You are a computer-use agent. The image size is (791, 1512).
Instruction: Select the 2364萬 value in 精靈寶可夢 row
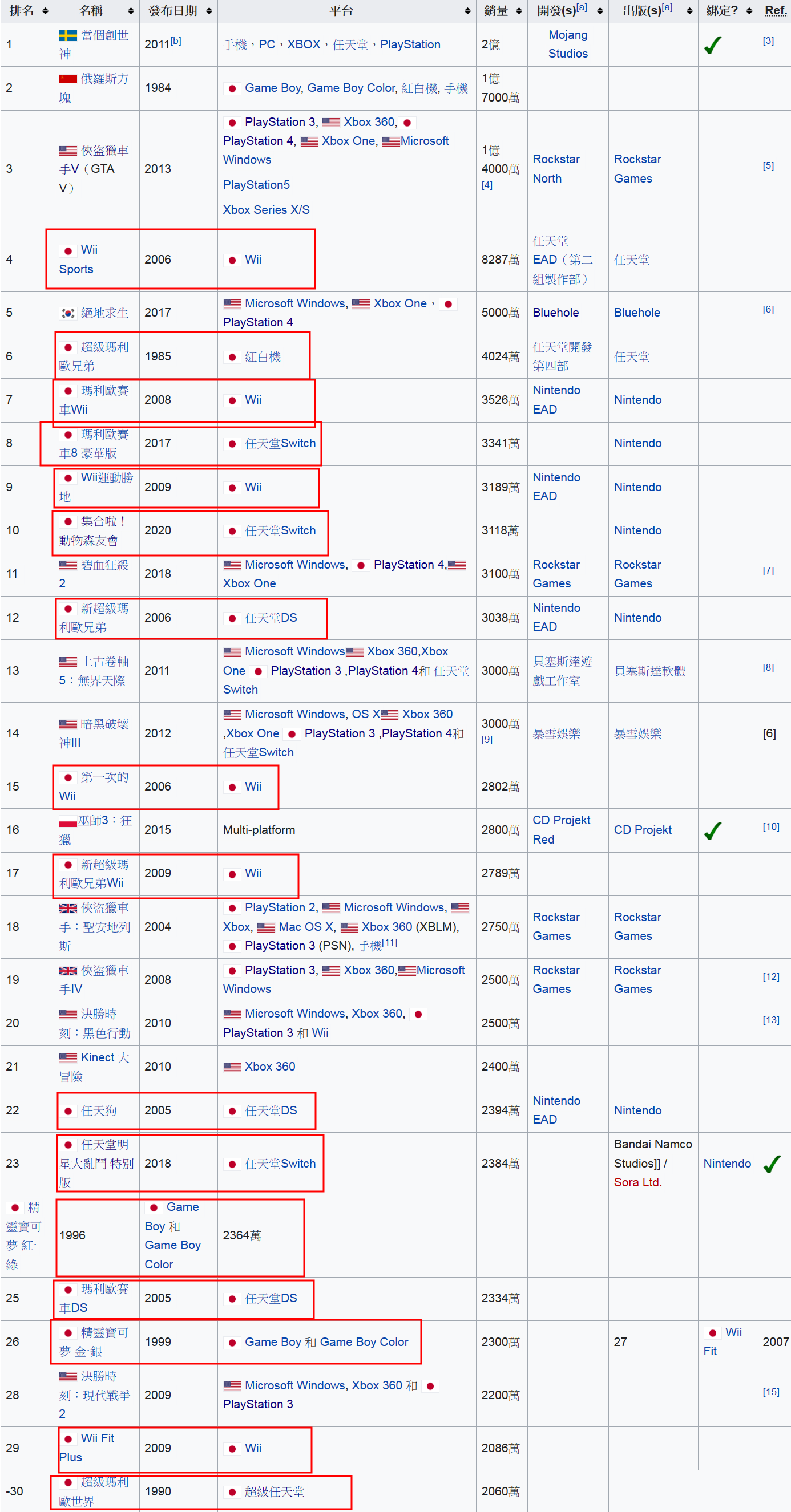point(242,1235)
